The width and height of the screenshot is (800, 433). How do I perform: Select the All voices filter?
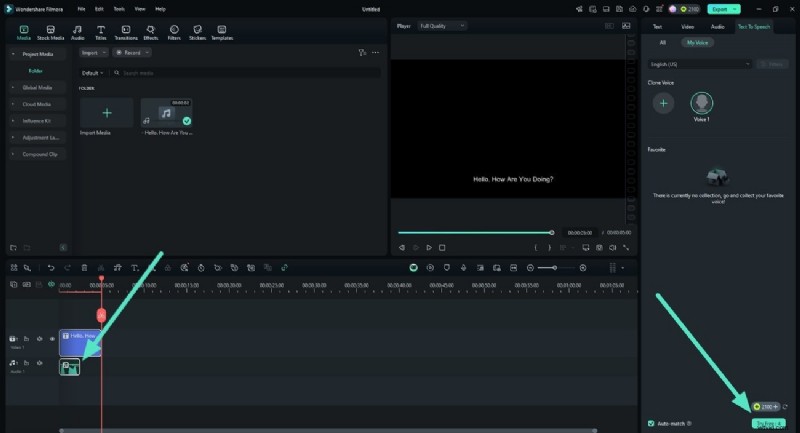662,42
